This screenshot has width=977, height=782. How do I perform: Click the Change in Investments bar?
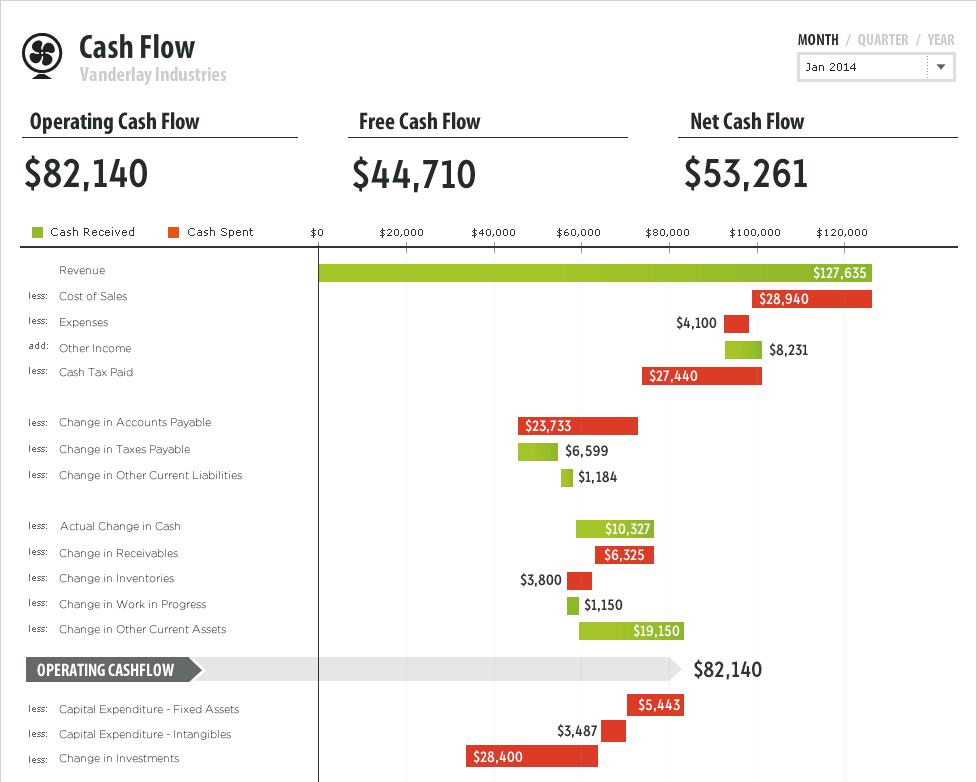coord(531,756)
